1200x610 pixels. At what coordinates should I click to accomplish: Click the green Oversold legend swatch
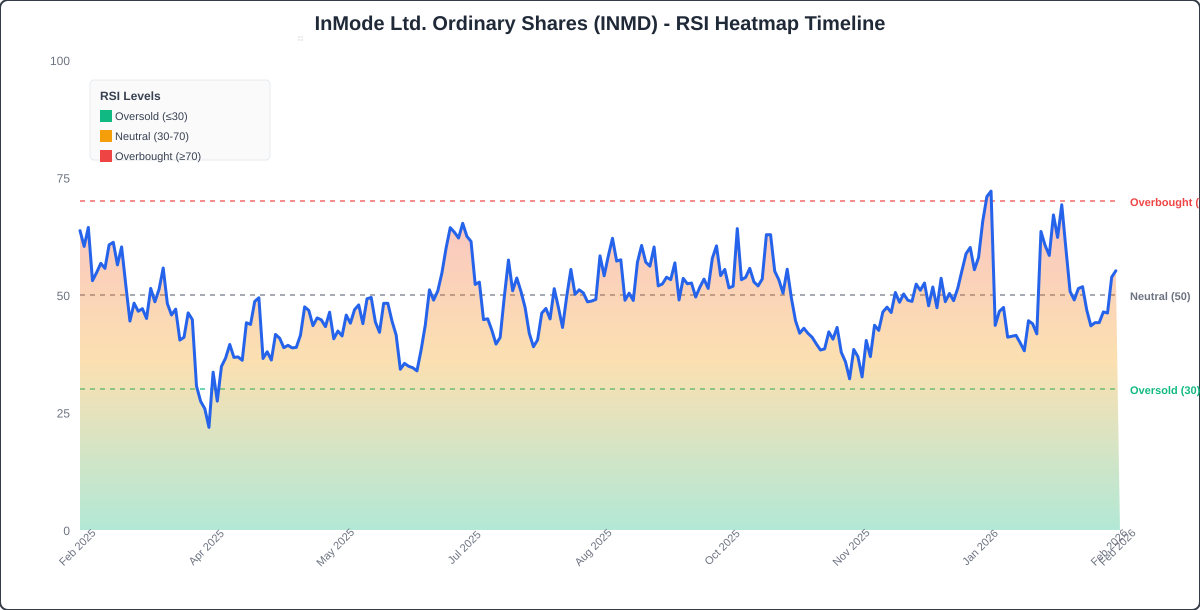pos(104,116)
